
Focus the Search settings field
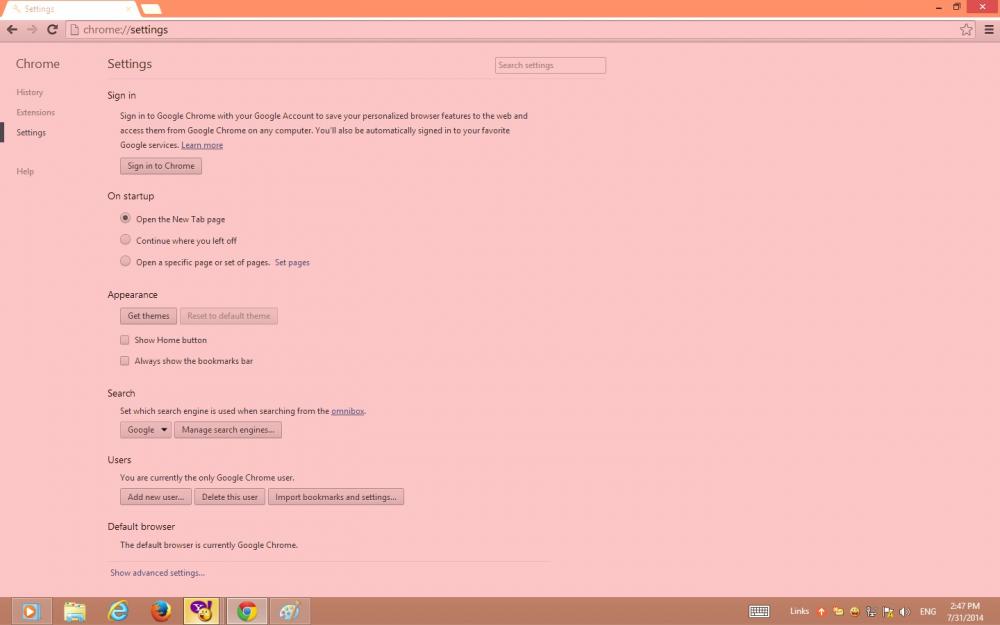point(550,65)
